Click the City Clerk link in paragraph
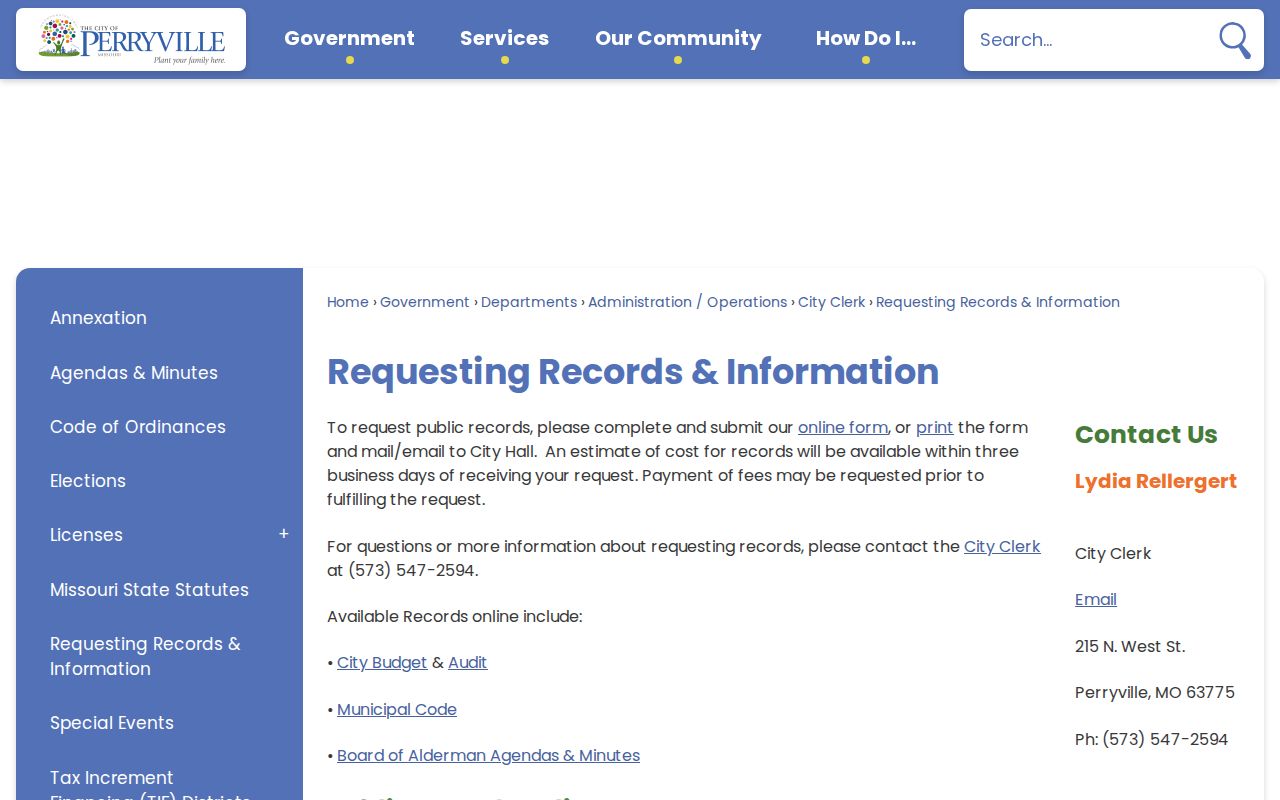Screen dimensions: 1280x800 click(x=1002, y=546)
